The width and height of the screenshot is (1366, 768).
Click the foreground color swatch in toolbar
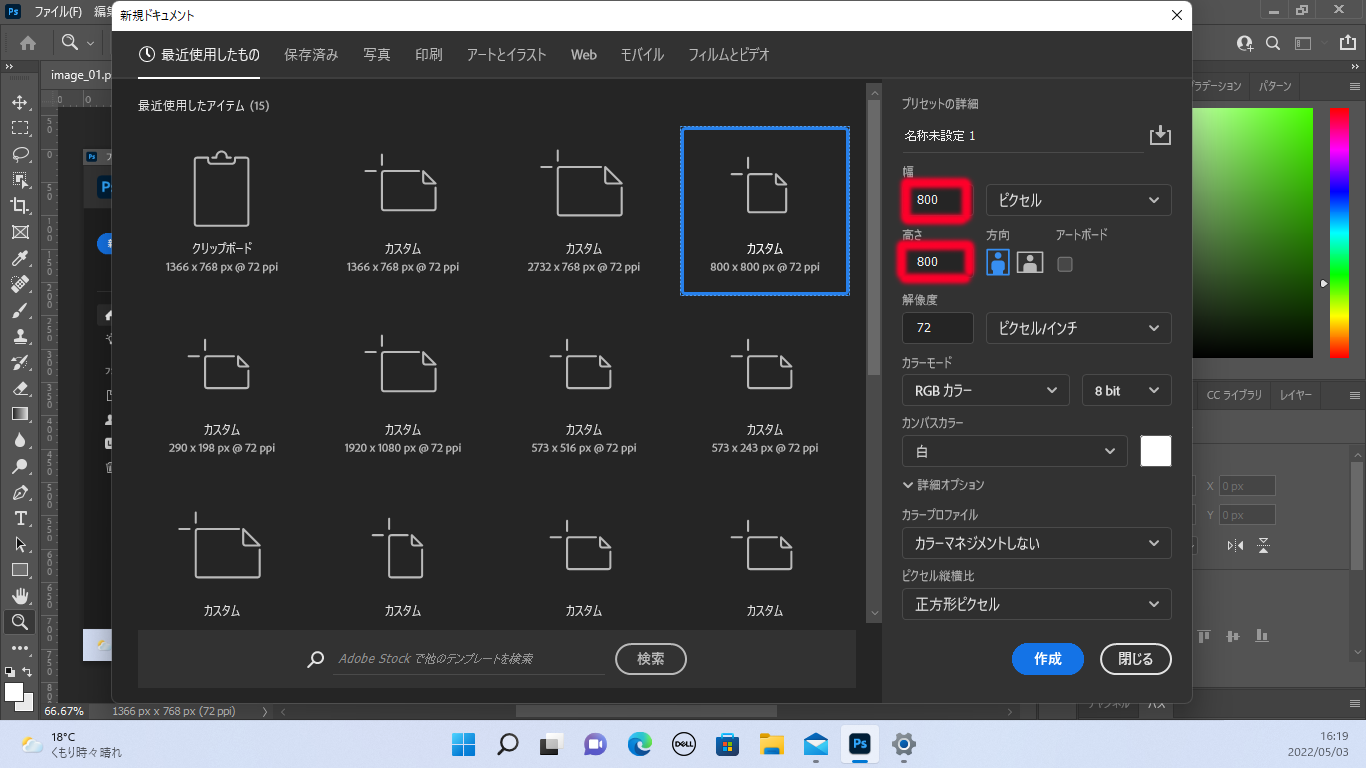coord(13,691)
